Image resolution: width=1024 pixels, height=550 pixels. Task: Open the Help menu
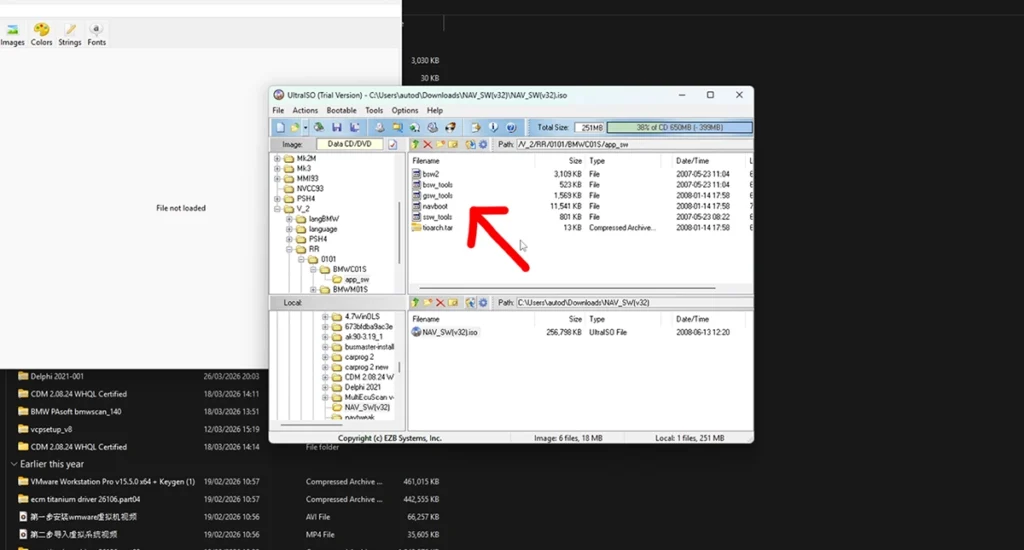point(435,110)
